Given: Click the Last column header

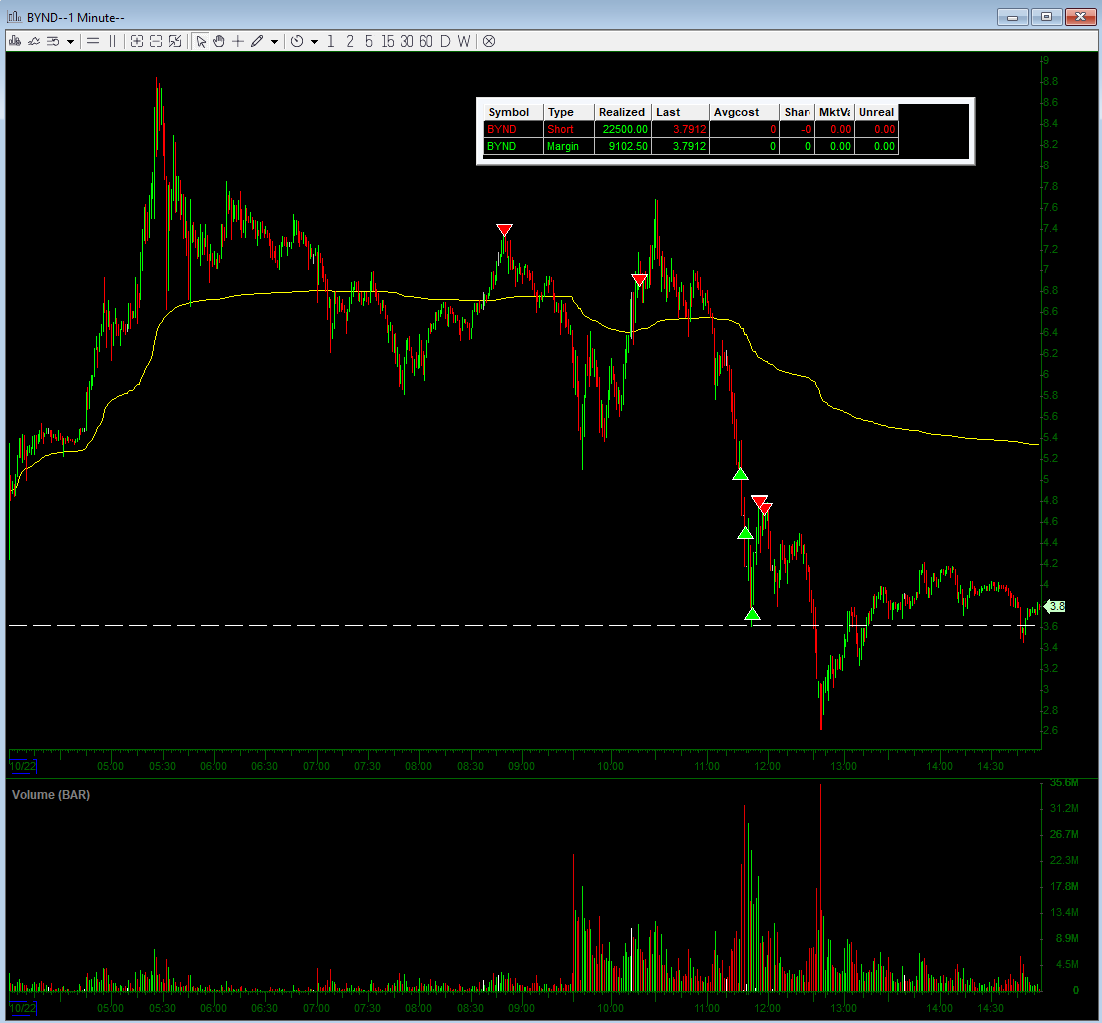Looking at the screenshot, I should 680,112.
